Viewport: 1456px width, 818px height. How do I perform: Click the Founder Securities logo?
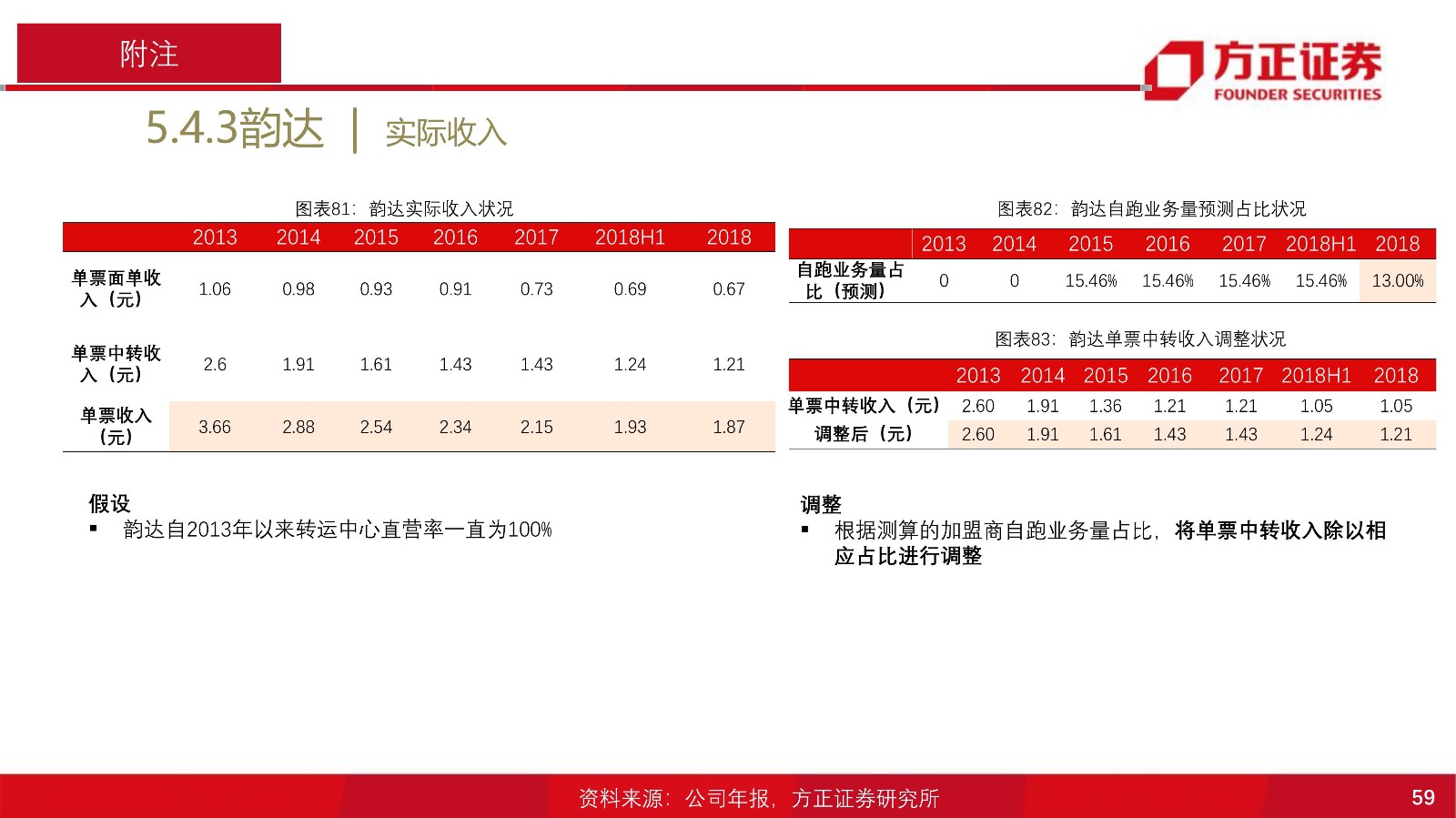[x=1263, y=69]
